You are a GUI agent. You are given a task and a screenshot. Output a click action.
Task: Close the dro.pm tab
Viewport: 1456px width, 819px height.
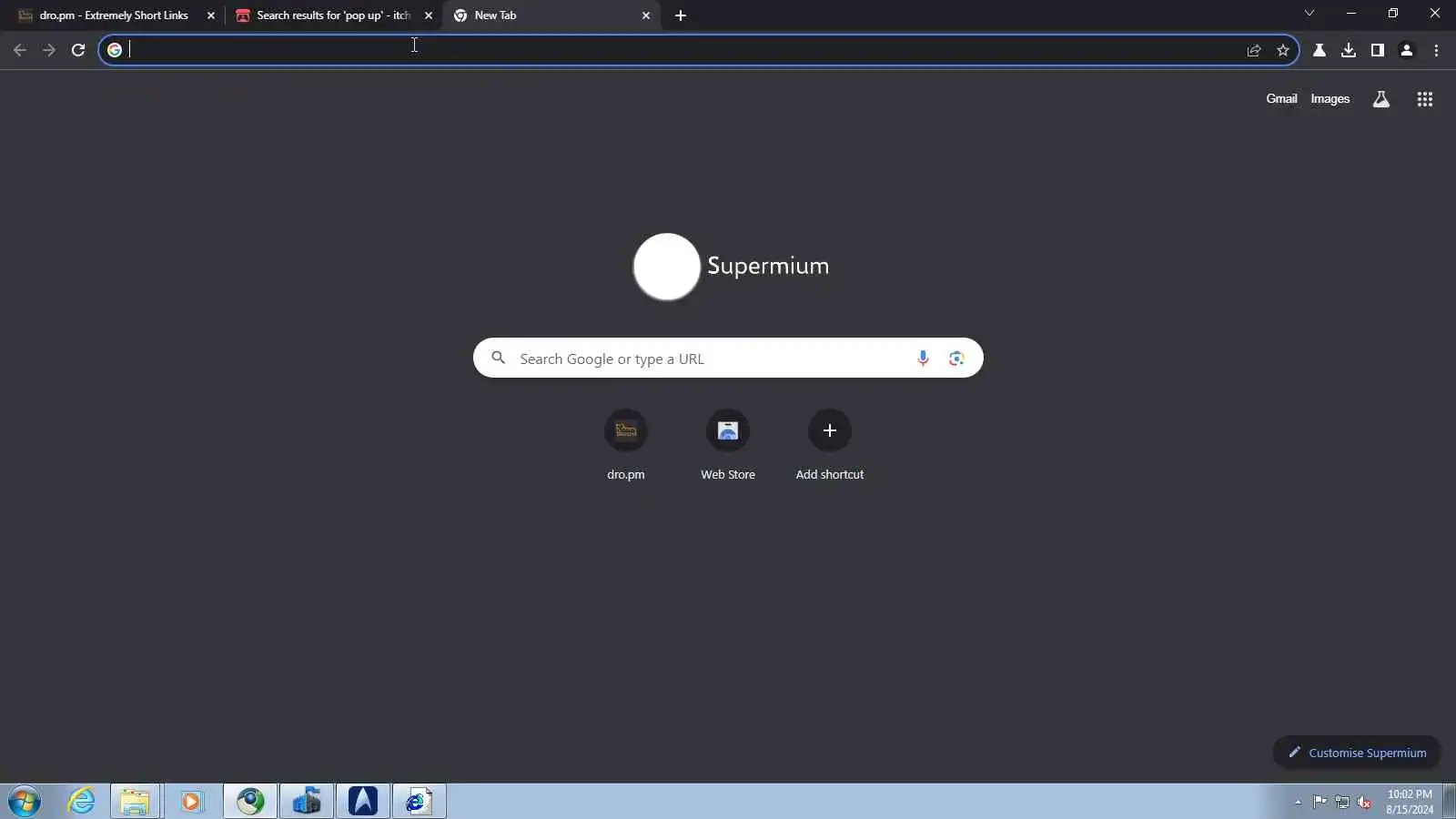pos(211,15)
